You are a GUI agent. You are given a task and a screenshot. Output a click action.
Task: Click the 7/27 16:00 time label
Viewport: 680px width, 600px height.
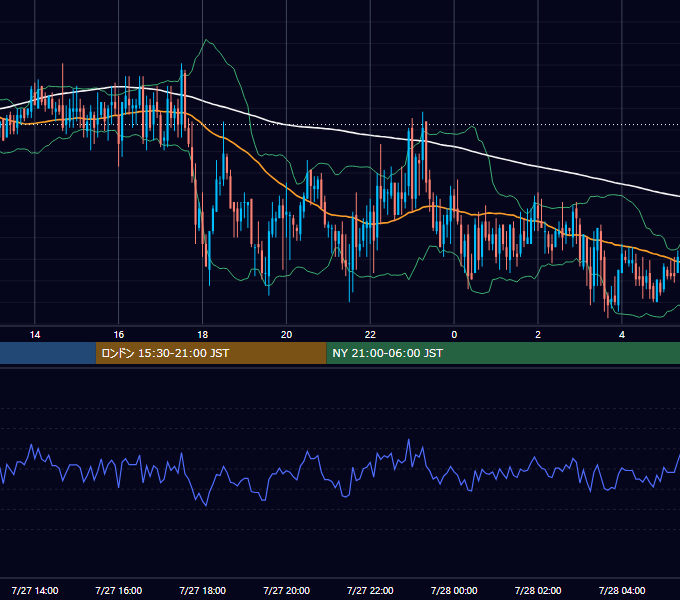[x=118, y=590]
